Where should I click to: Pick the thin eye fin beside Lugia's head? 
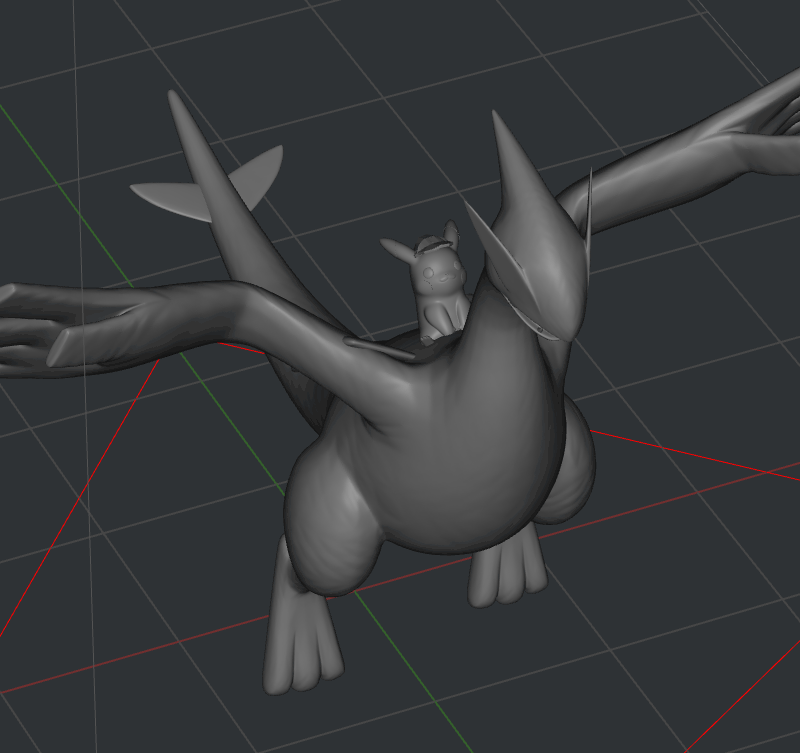(x=589, y=220)
